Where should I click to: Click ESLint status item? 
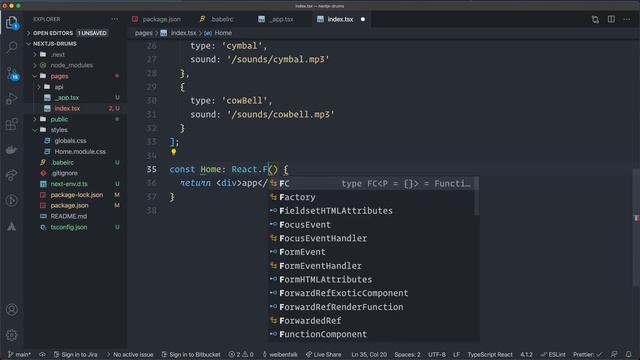point(553,354)
